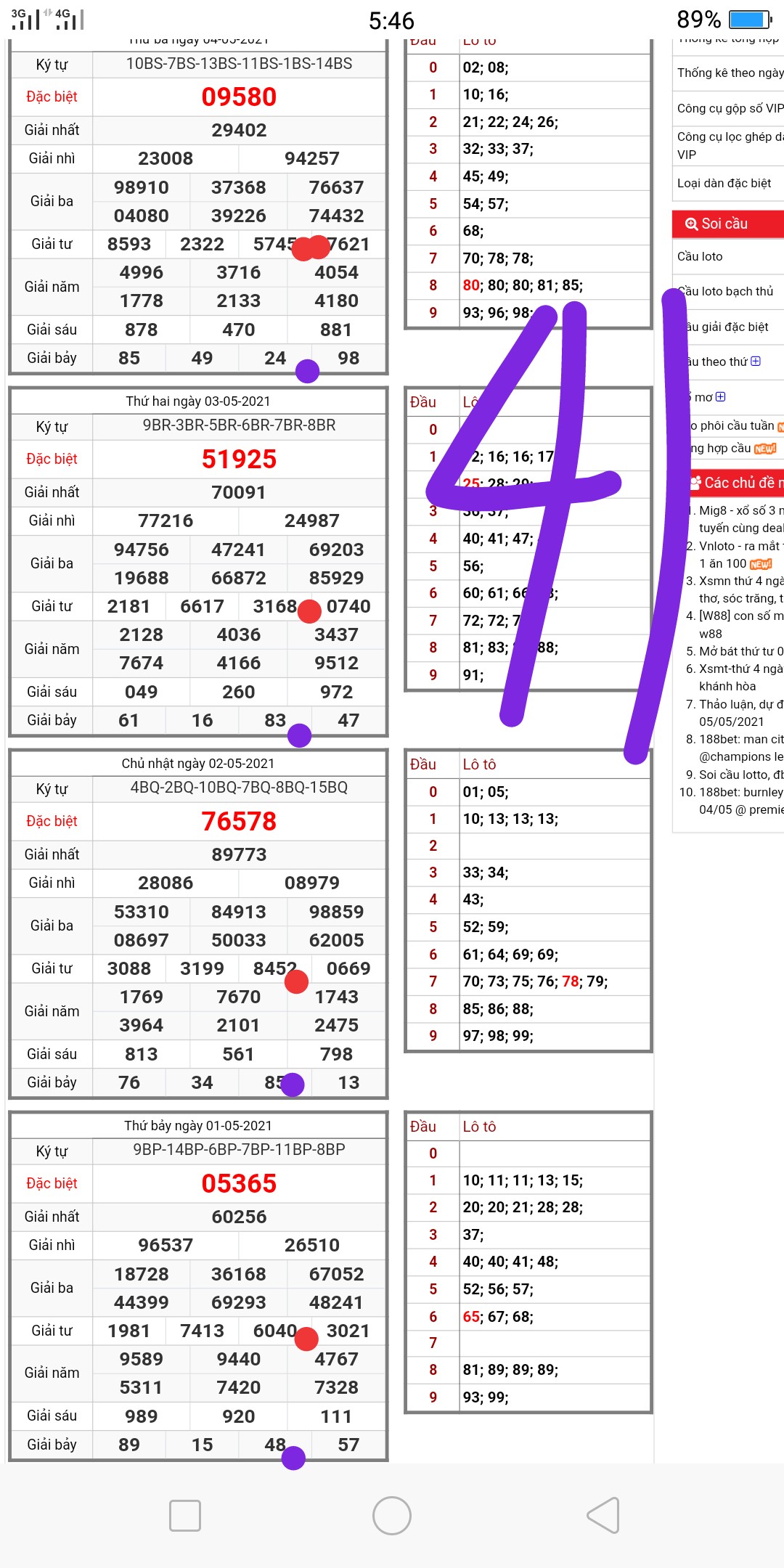This screenshot has height=1568, width=784.
Task: Tap the 3G signal strength icon
Action: (x=25, y=19)
